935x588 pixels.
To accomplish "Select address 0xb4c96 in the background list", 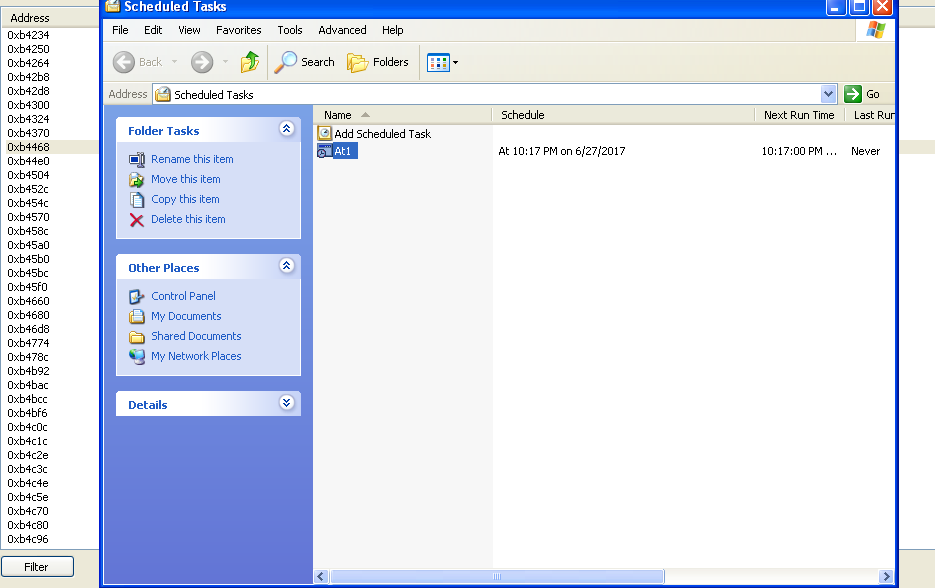I will 28,539.
